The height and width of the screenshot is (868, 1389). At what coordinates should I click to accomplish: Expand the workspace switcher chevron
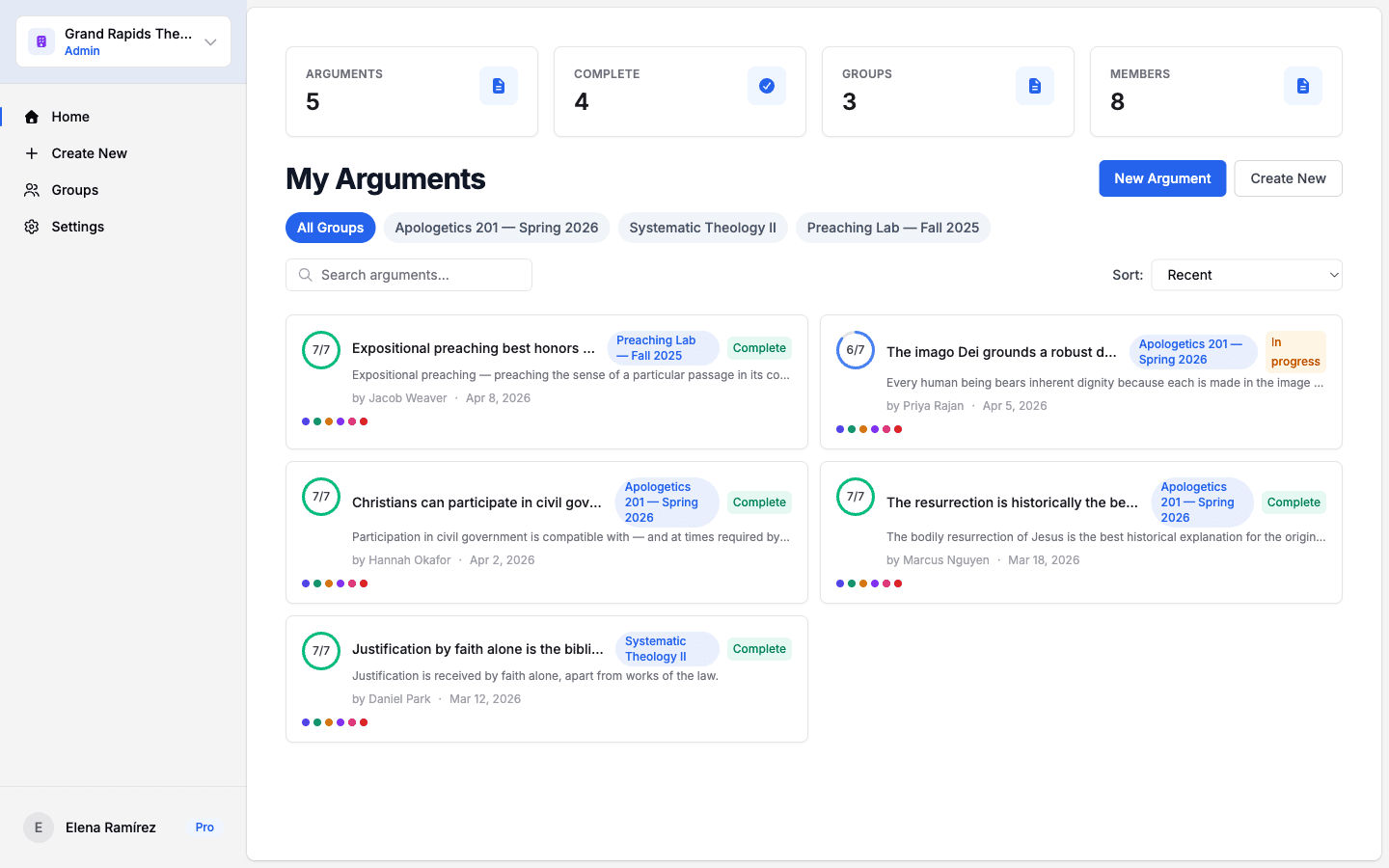[210, 41]
